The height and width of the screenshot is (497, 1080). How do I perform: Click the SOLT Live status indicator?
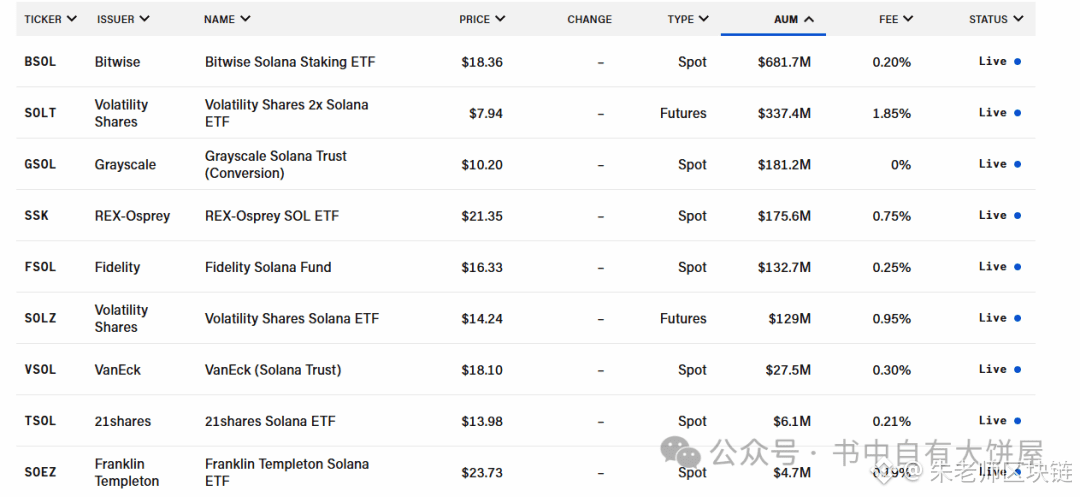[1018, 113]
